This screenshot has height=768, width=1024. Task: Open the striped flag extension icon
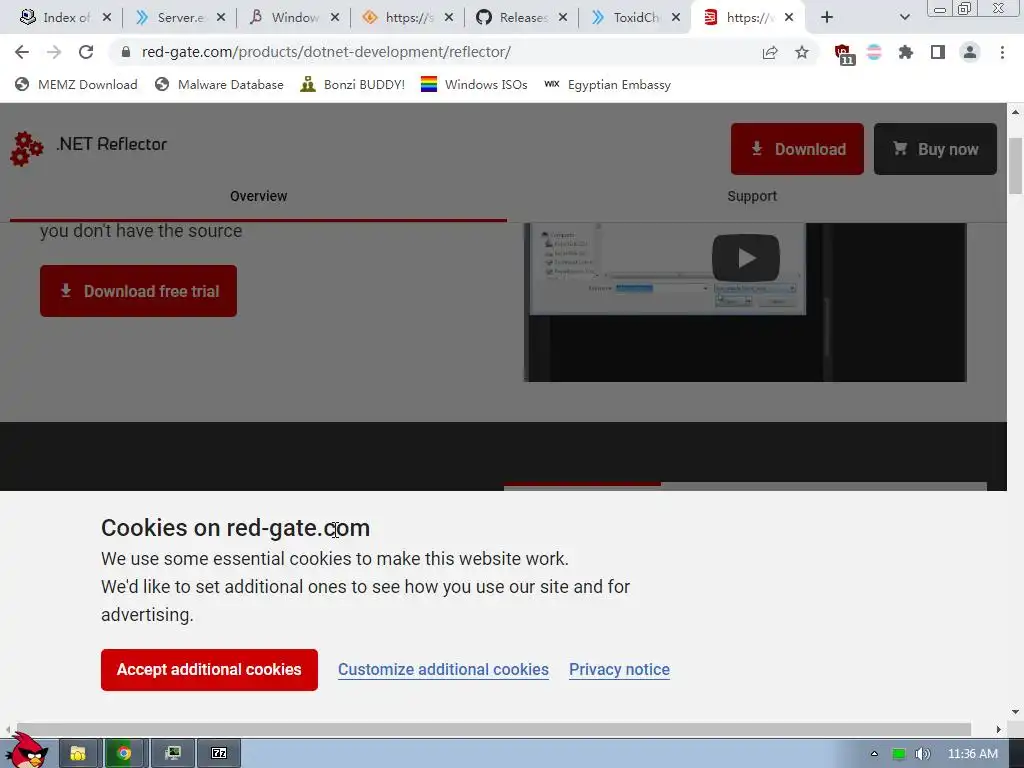point(874,52)
